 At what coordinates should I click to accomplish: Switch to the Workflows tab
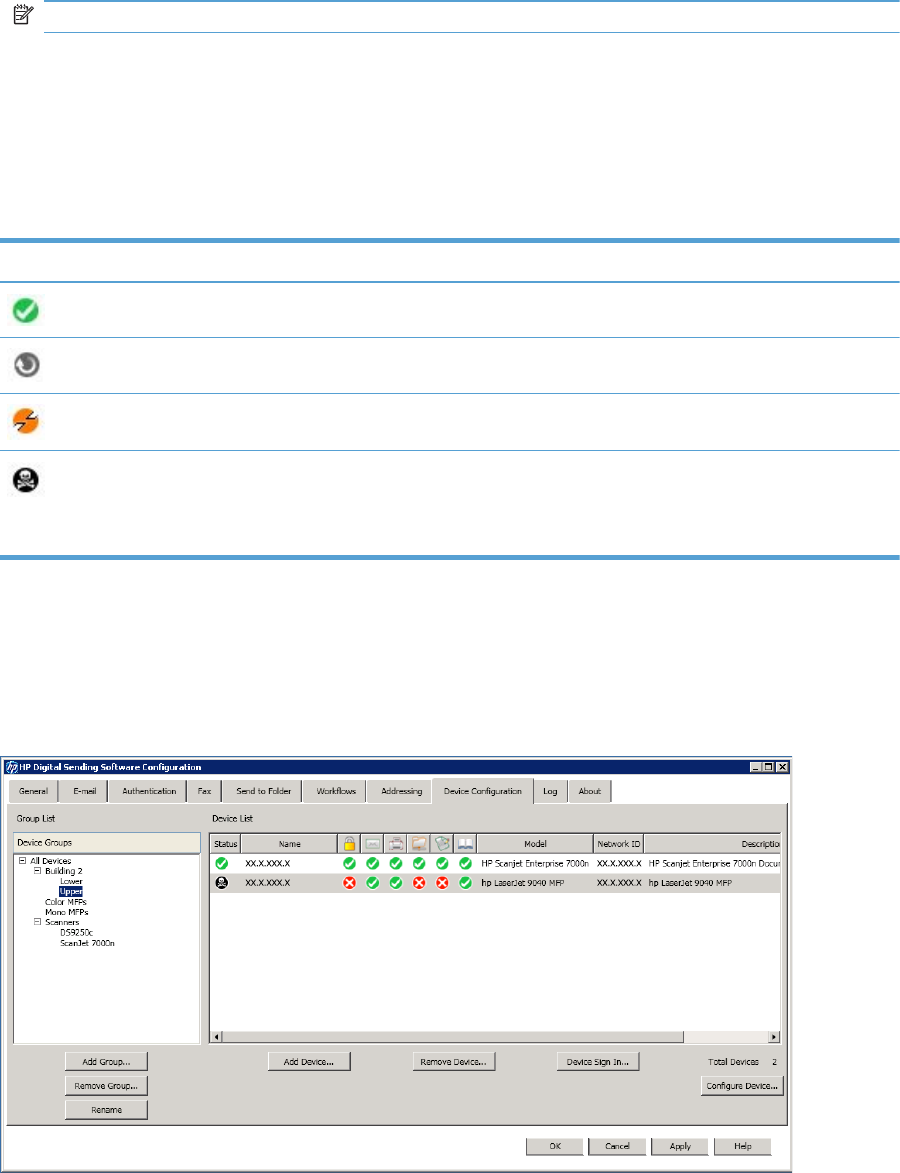pyautogui.click(x=336, y=791)
